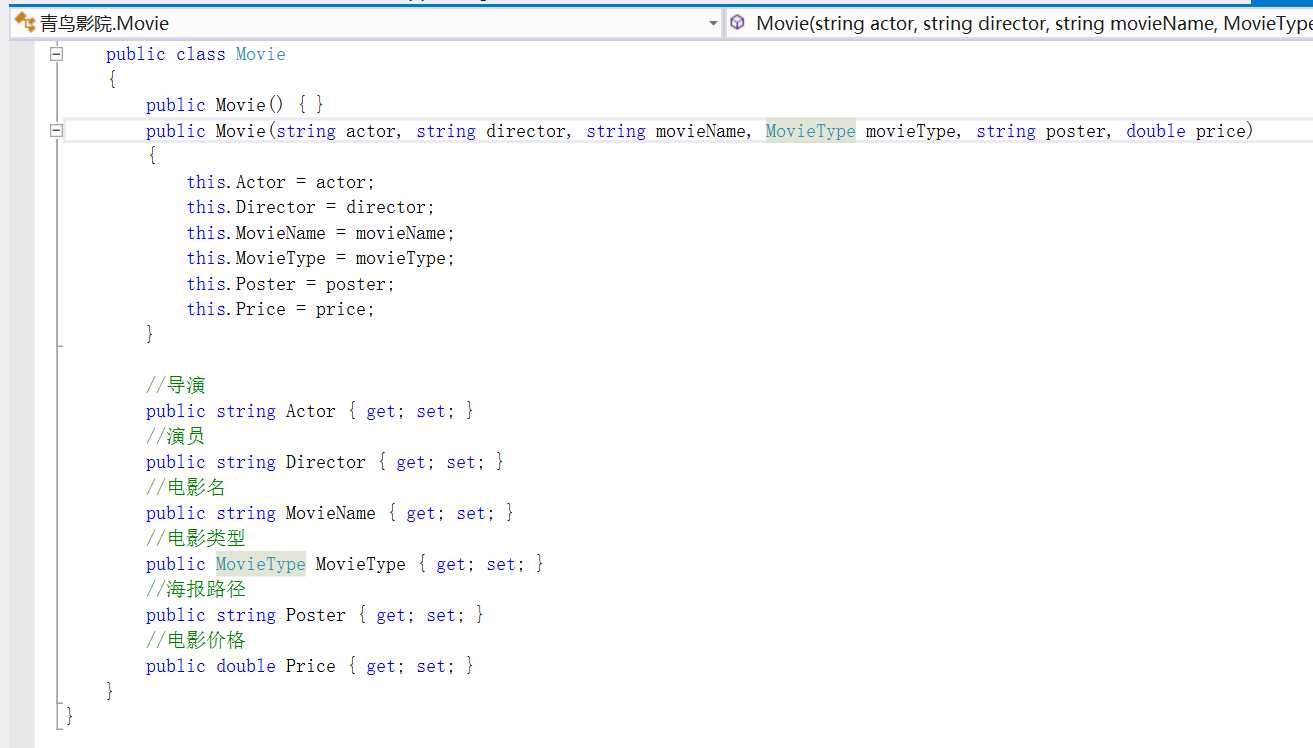Click the public string Poster property declaration
The image size is (1313, 748).
click(315, 615)
